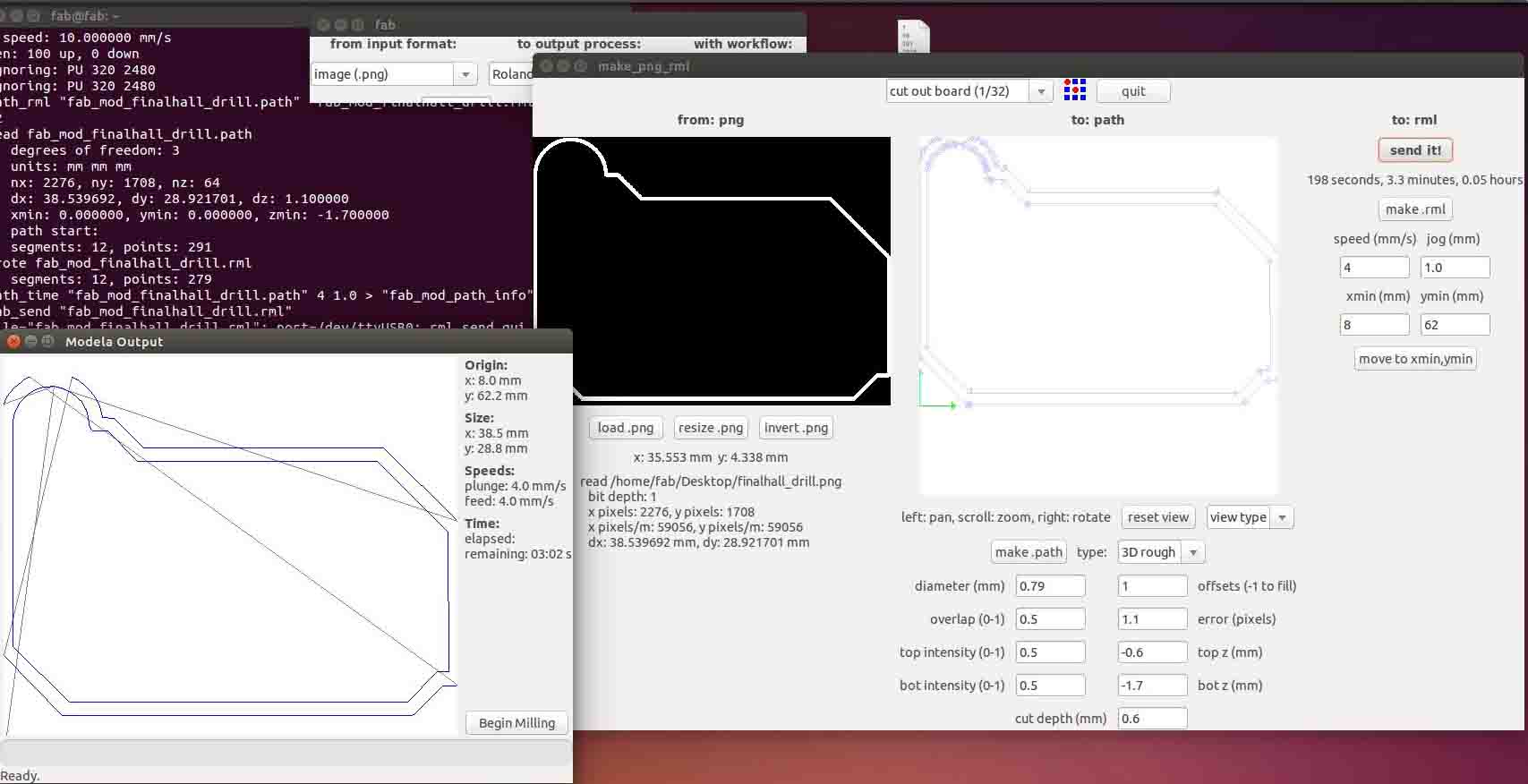This screenshot has width=1528, height=784.
Task: Click the top intensity (0-1) input field
Action: coord(1051,652)
